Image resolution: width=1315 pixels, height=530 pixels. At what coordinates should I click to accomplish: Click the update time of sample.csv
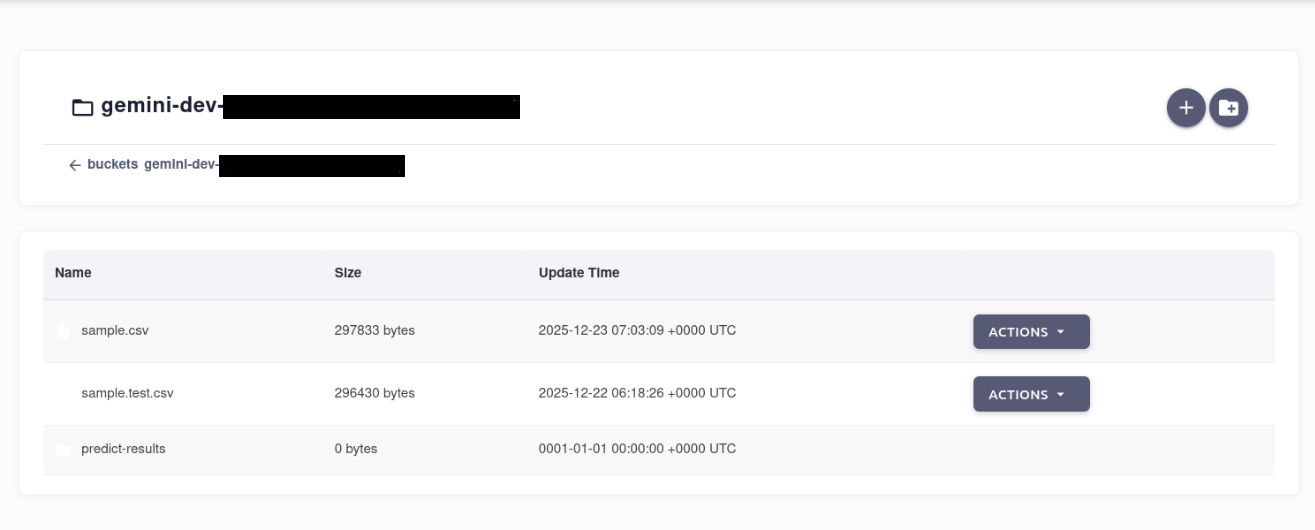[x=637, y=330]
